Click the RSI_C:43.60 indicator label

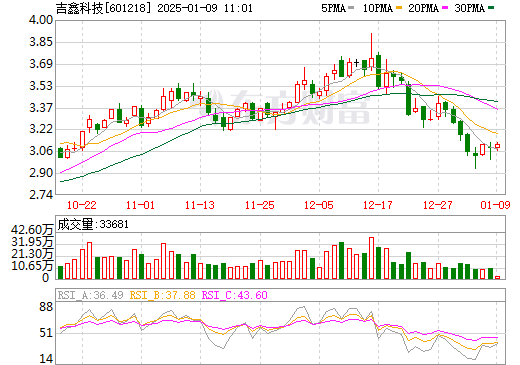coord(235,295)
